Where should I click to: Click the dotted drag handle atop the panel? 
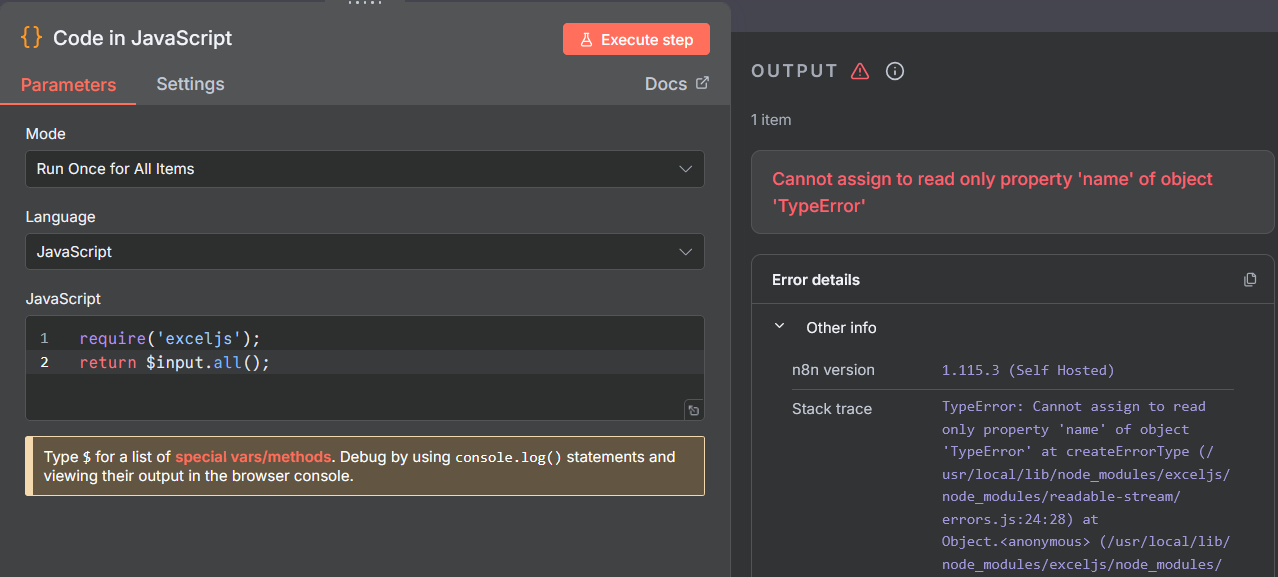[x=365, y=4]
